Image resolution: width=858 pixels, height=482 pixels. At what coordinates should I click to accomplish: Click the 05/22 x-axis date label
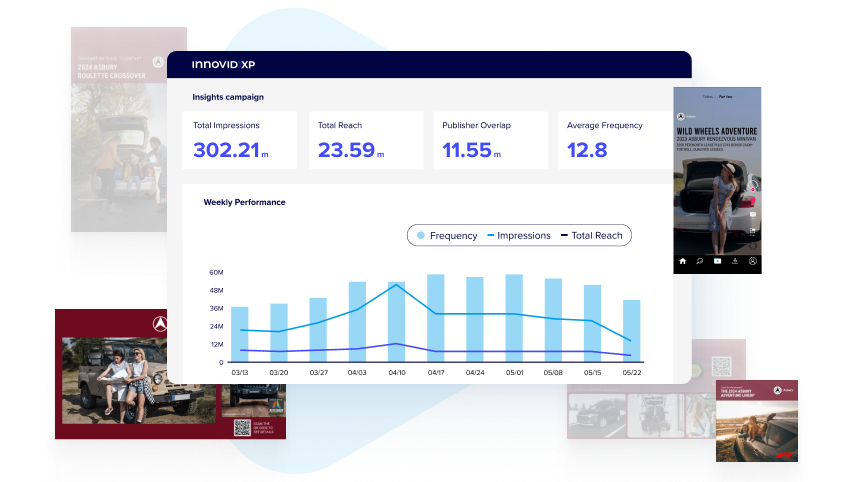tap(631, 373)
